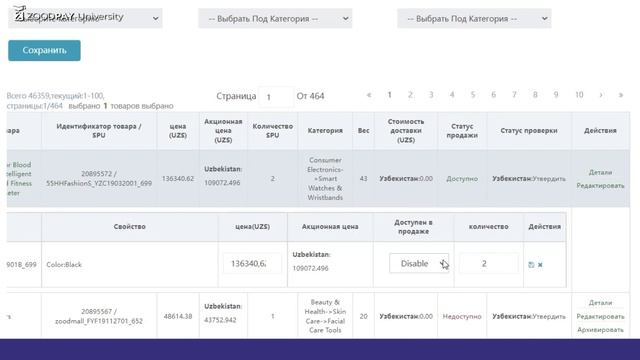Go to next page with › arrow
Screen dimensions: 640x360
coord(600,95)
